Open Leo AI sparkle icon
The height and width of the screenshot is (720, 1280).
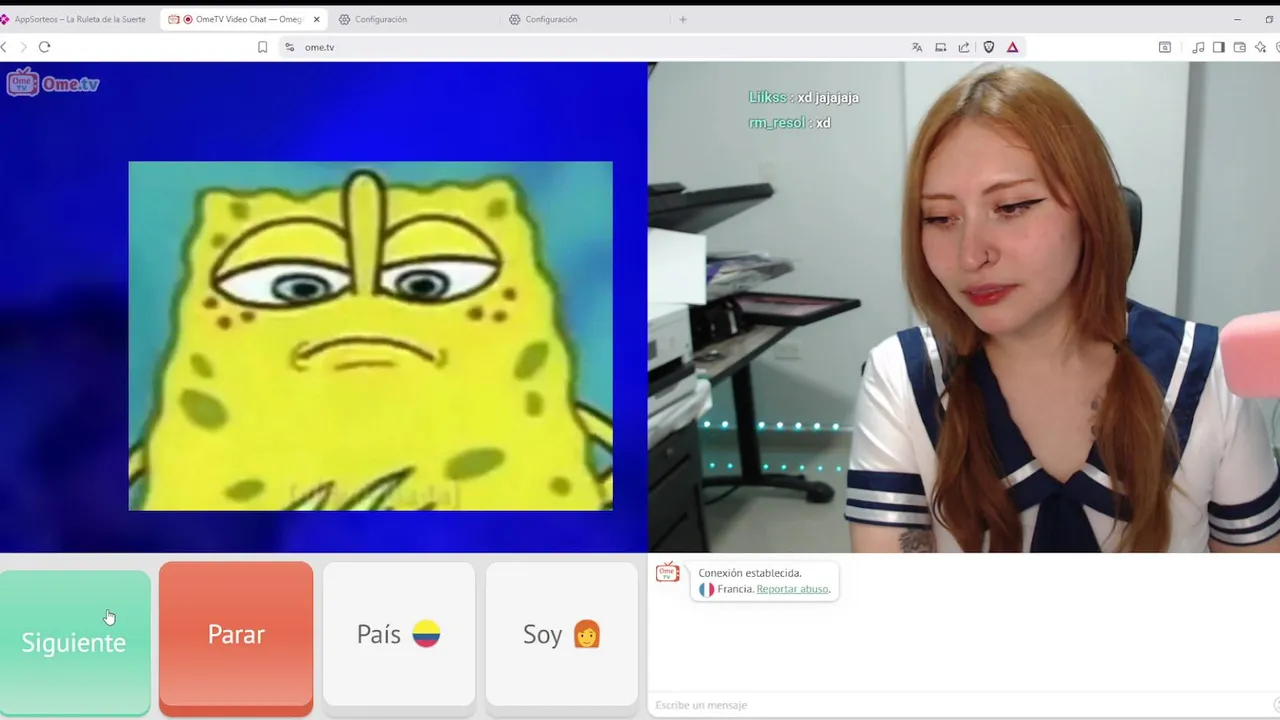pyautogui.click(x=1259, y=47)
